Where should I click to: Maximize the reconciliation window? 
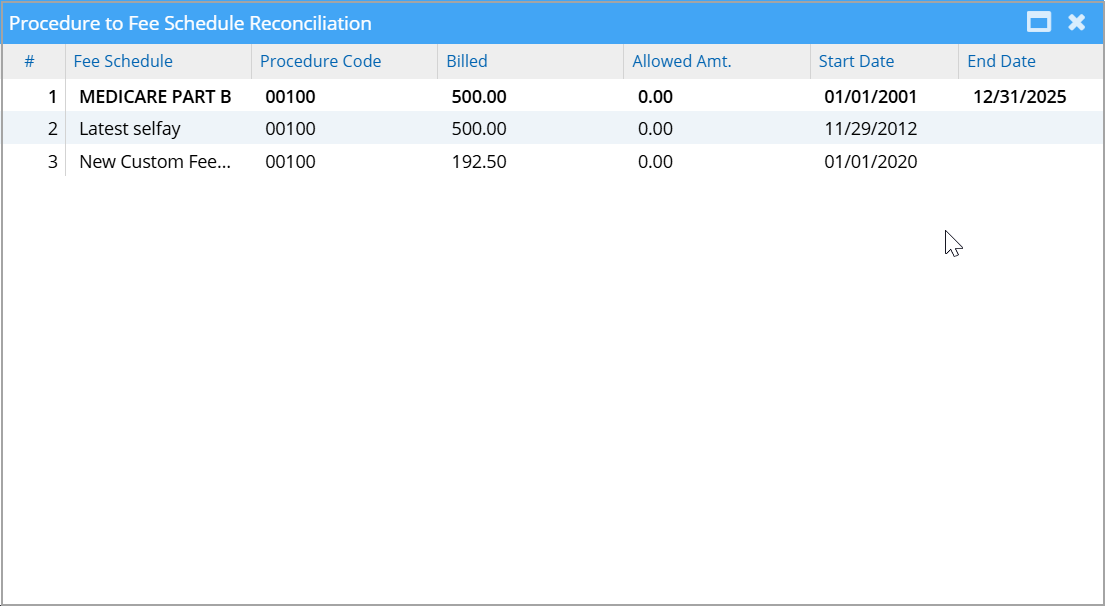tap(1040, 23)
